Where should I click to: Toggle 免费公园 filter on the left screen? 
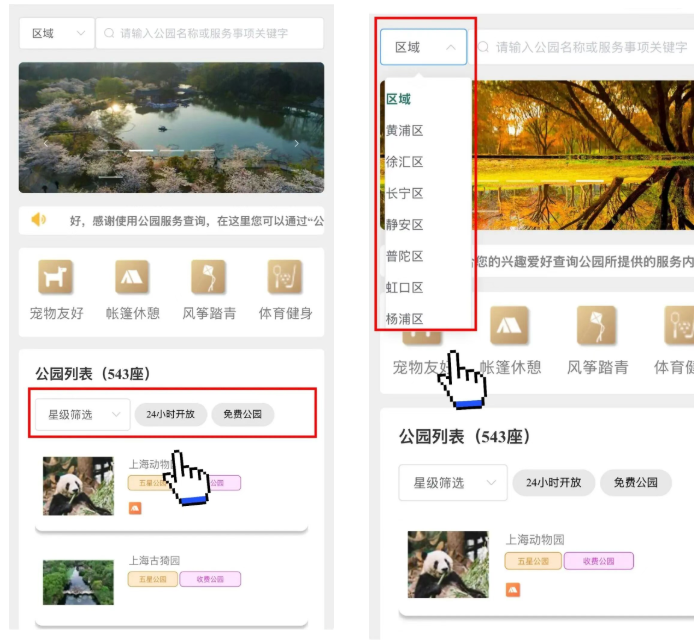(243, 415)
